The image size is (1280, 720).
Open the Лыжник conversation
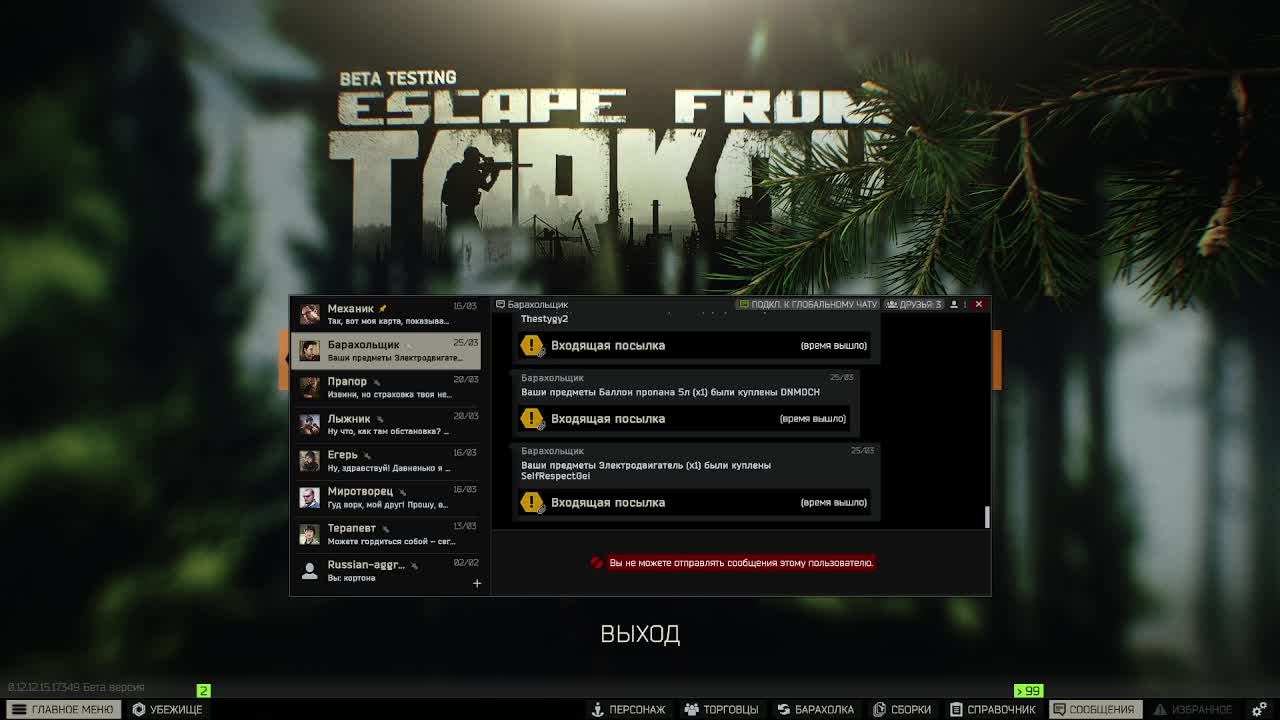pyautogui.click(x=385, y=424)
